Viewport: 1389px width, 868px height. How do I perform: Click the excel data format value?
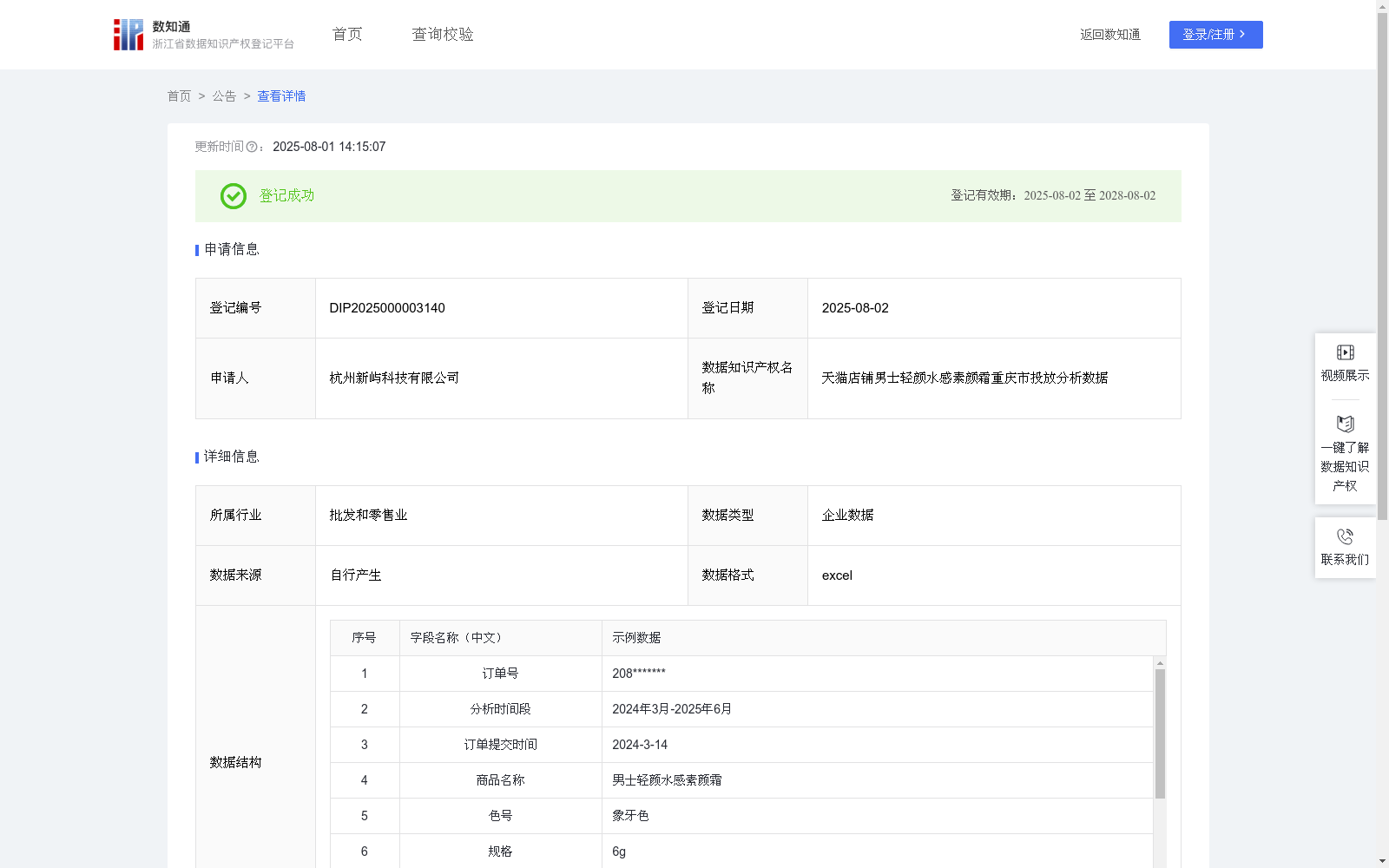pyautogui.click(x=837, y=575)
